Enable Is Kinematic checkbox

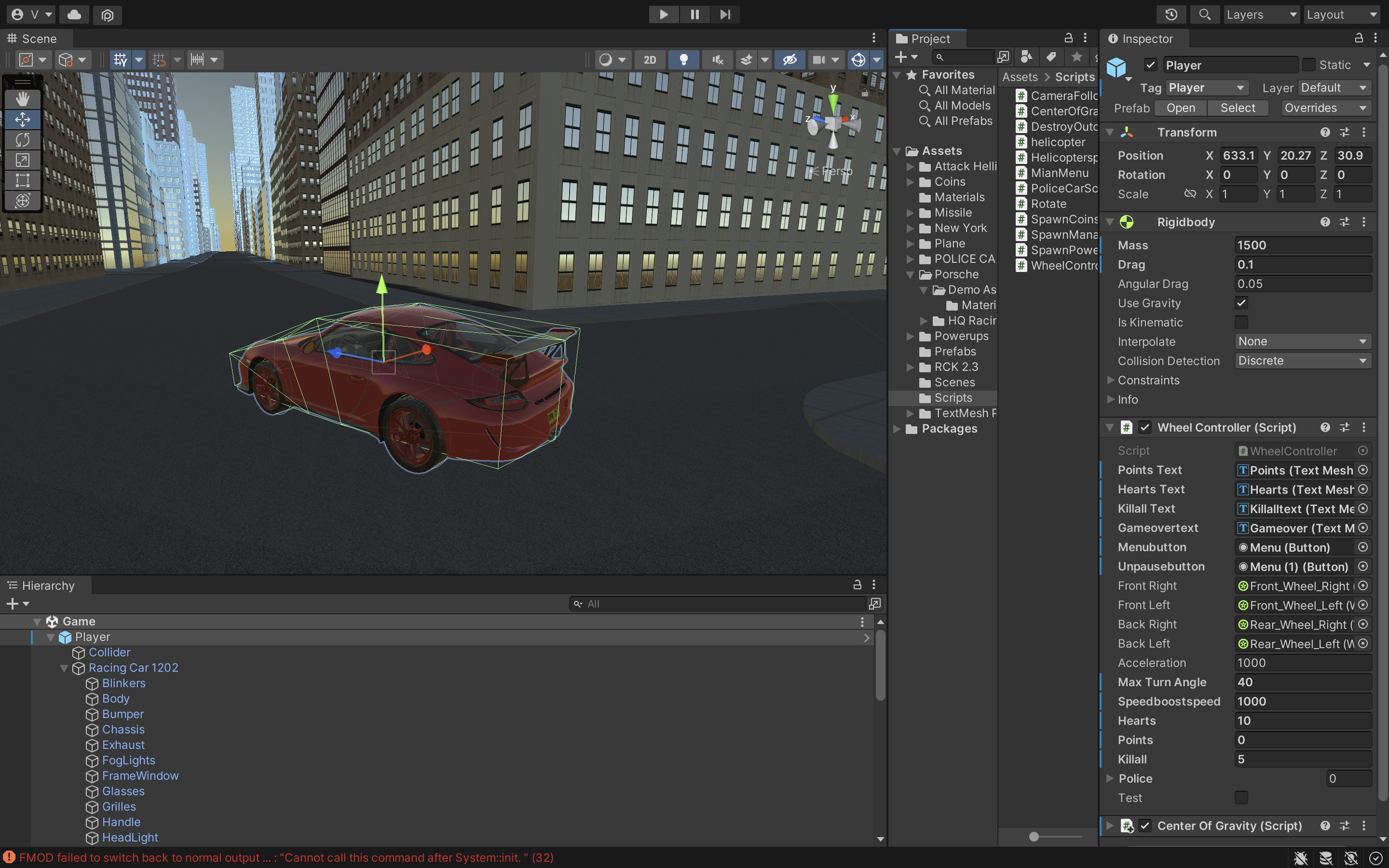tap(1241, 322)
